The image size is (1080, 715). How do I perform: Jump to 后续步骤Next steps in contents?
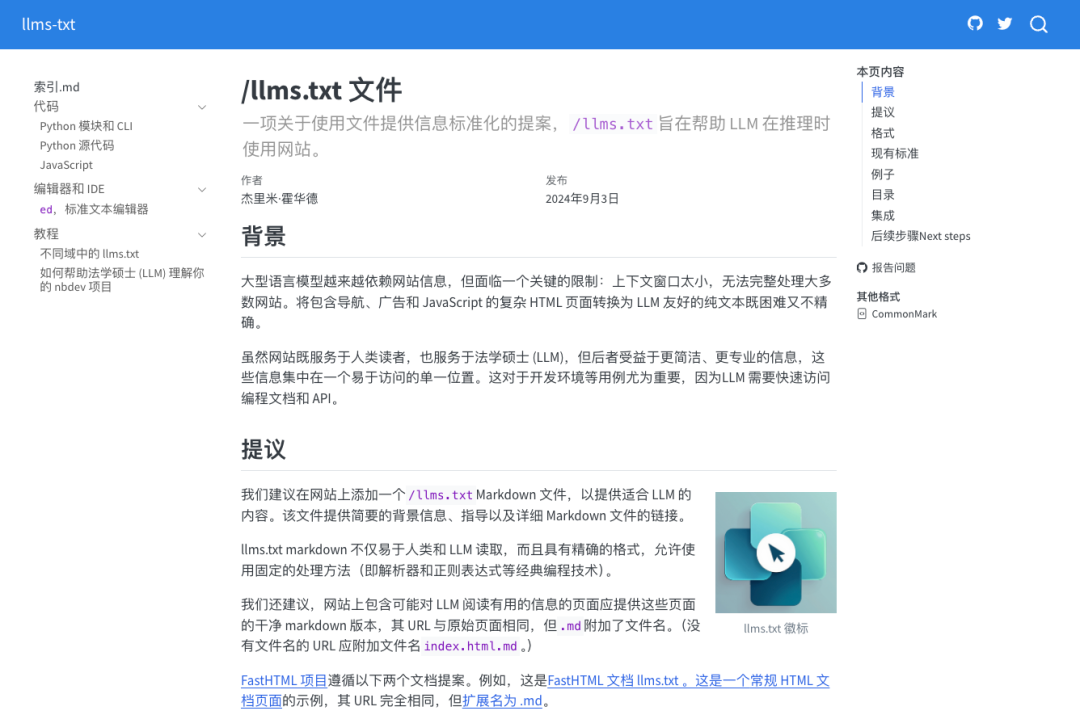920,236
